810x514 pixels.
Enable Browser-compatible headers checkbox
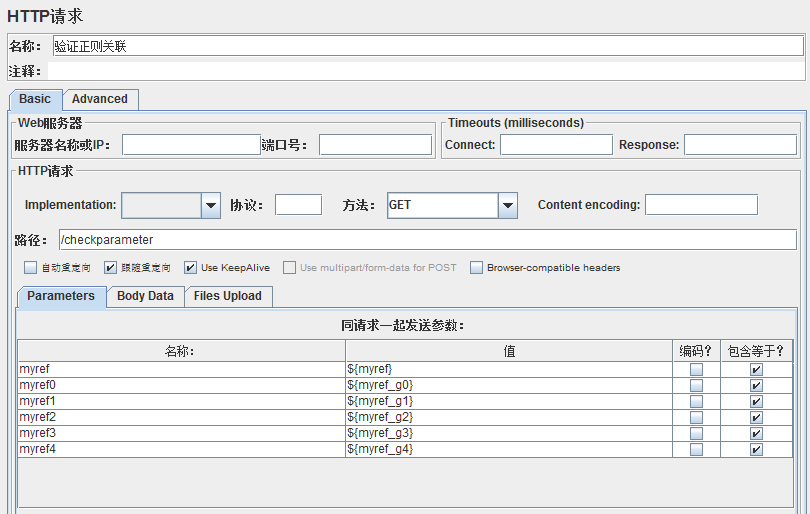click(x=476, y=268)
